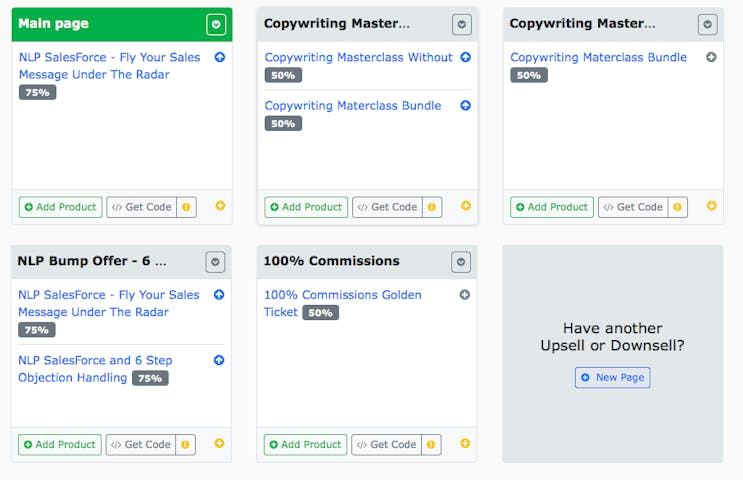Screen dimensions: 743x480
Task: Click yellow warning icon beside Main page Get Code
Action: point(187,207)
